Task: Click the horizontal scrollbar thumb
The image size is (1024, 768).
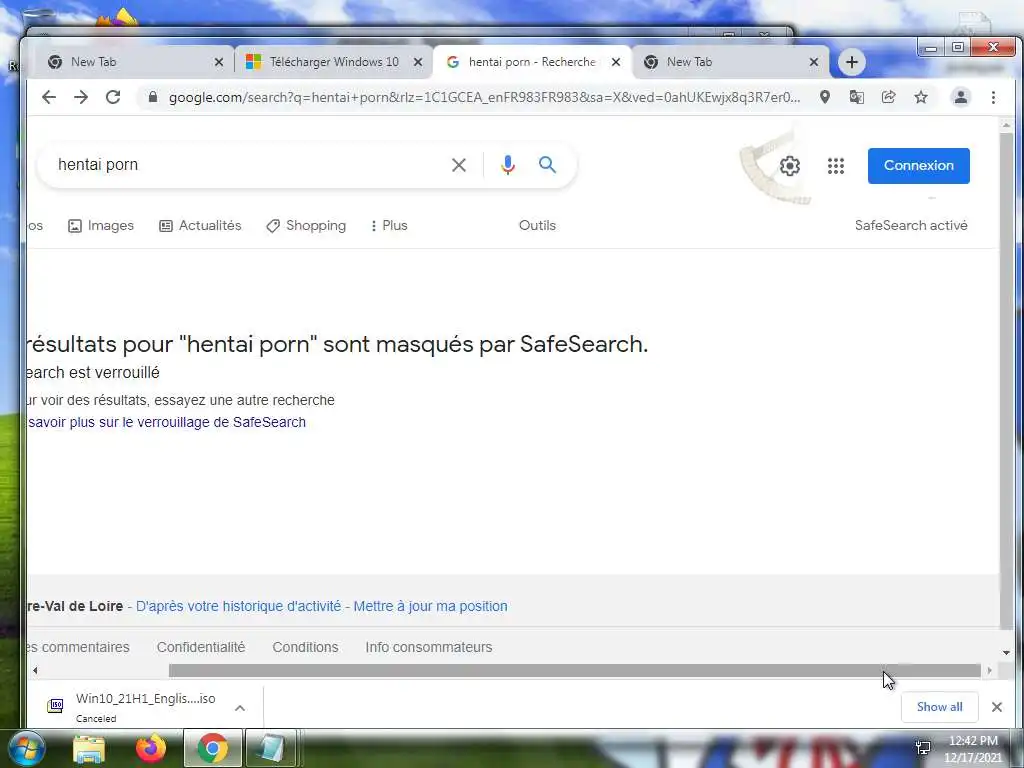Action: pyautogui.click(x=575, y=671)
